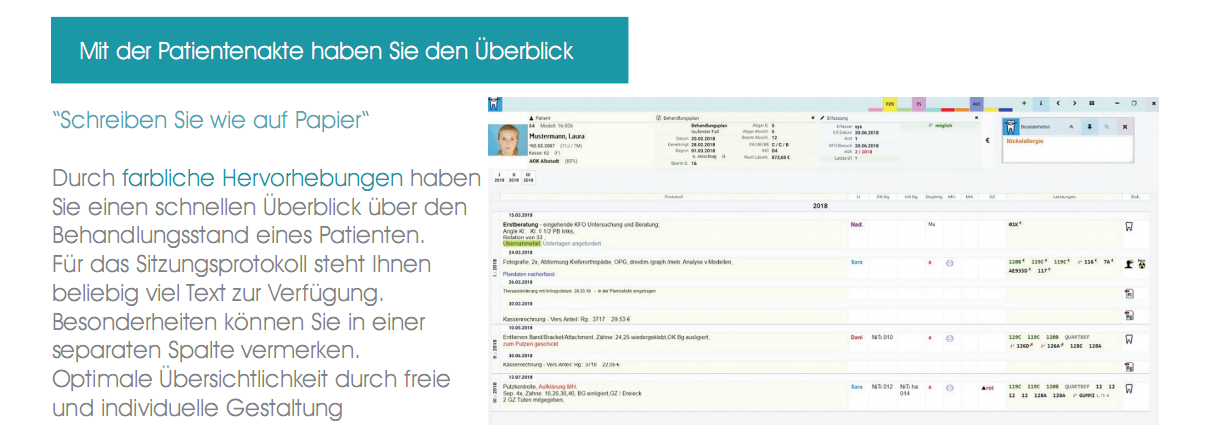Screen dimensions: 1212x440
Task: Click the highlighted Übernahmefall text
Action: coord(524,243)
